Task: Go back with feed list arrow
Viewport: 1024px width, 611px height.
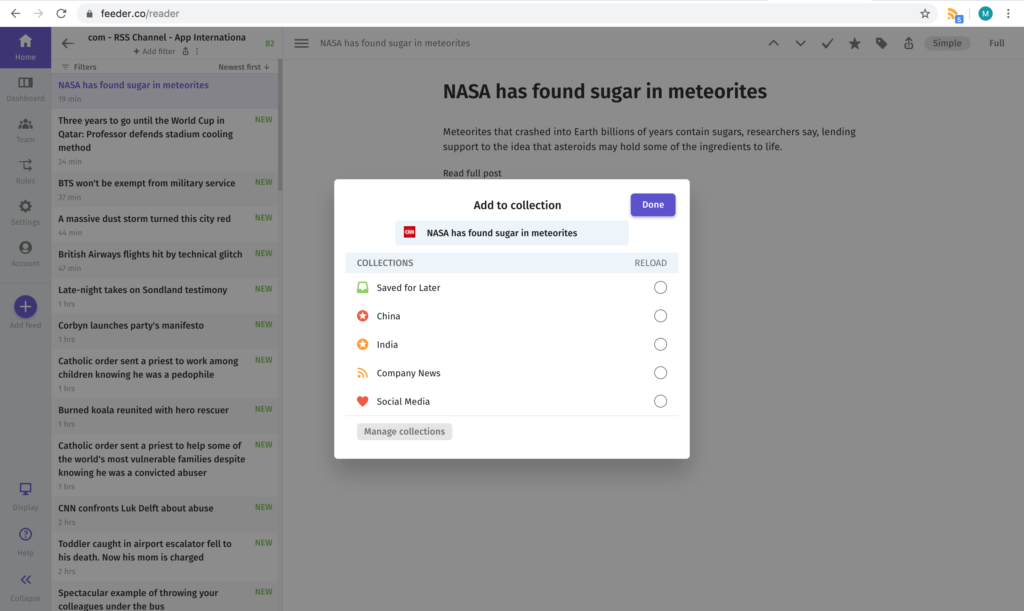Action: point(68,44)
